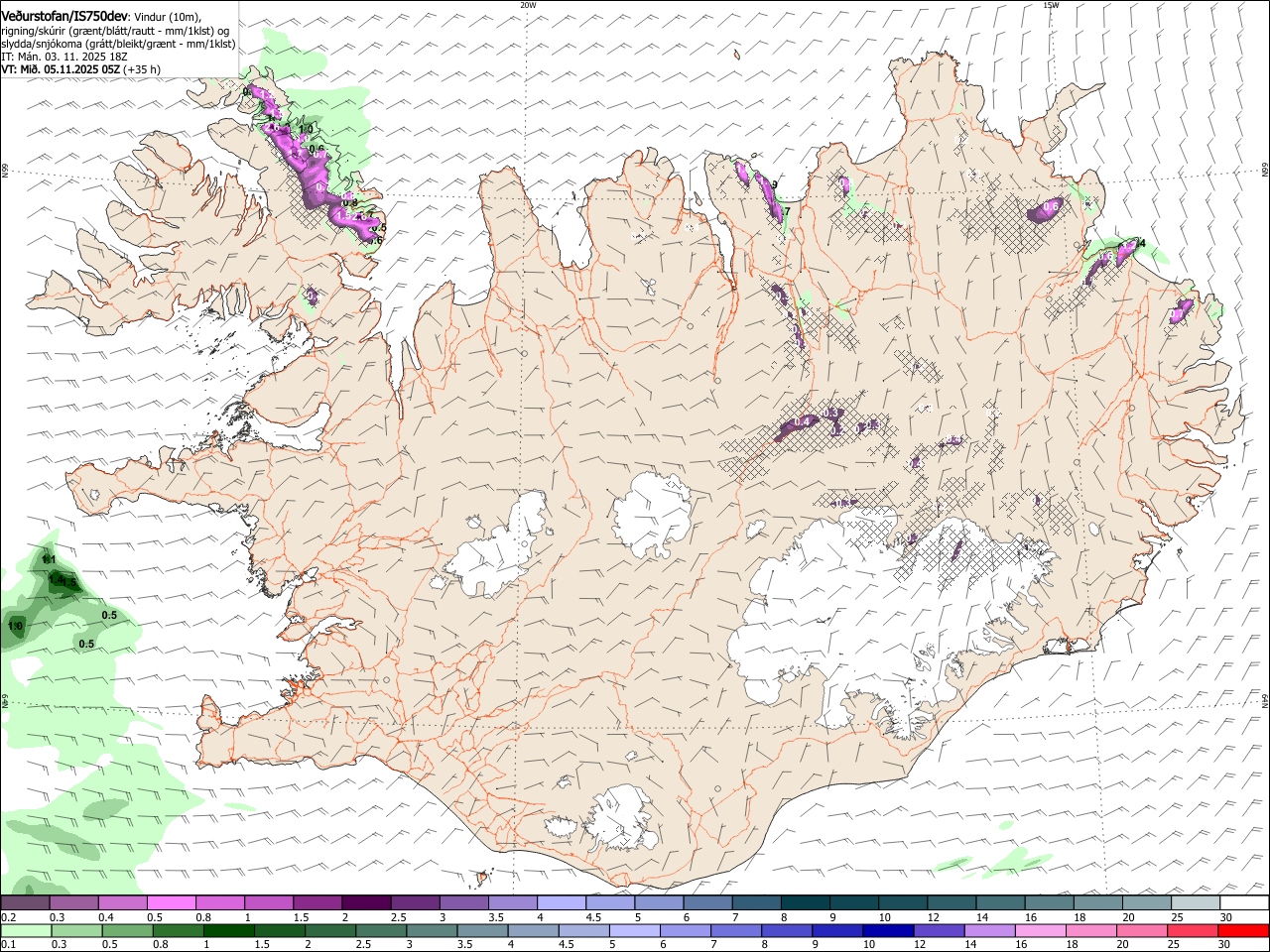The height and width of the screenshot is (952, 1270).
Task: Select the 'IT: Mán. 03. 11. 2025 18Z' line
Action: tap(64, 57)
